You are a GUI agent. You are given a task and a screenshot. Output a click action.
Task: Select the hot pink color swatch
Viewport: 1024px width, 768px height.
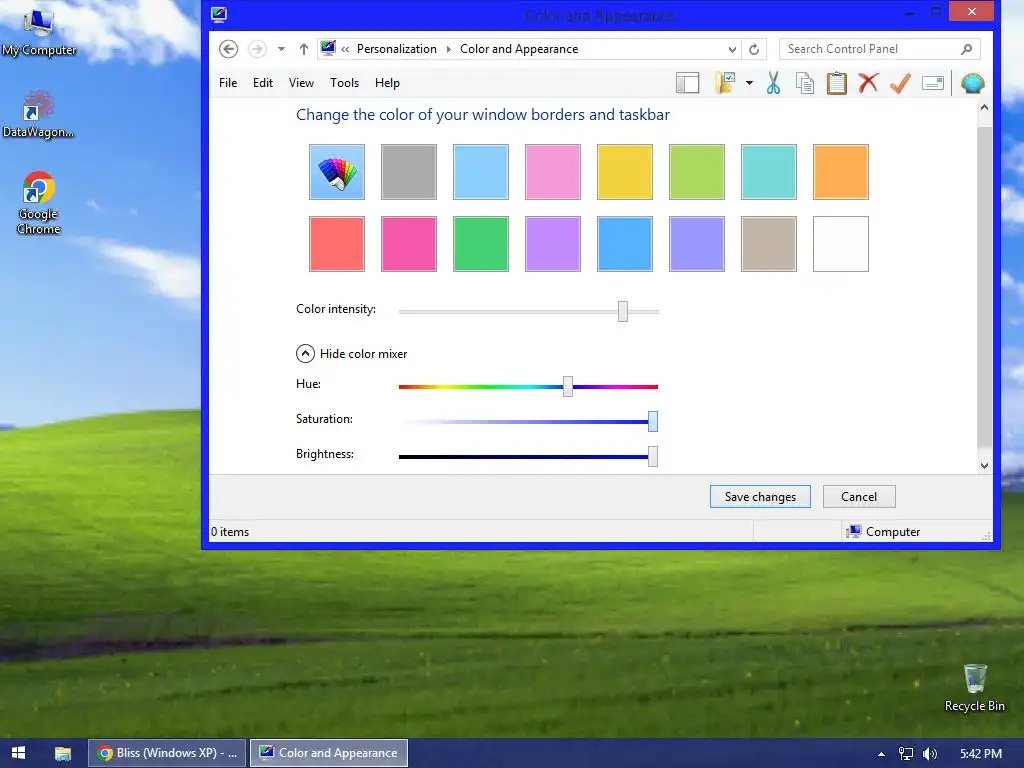[x=409, y=244]
